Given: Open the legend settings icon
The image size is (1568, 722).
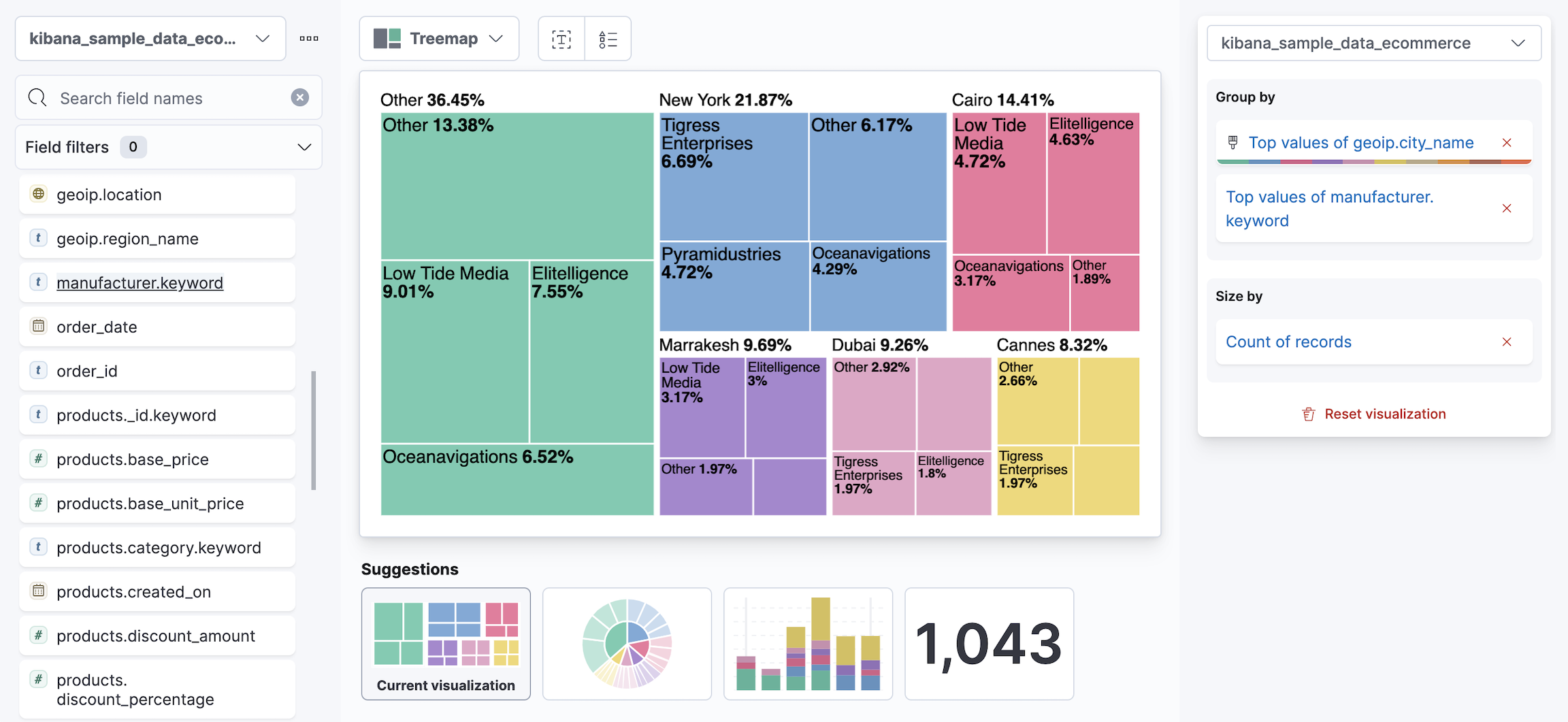Looking at the screenshot, I should coord(607,39).
